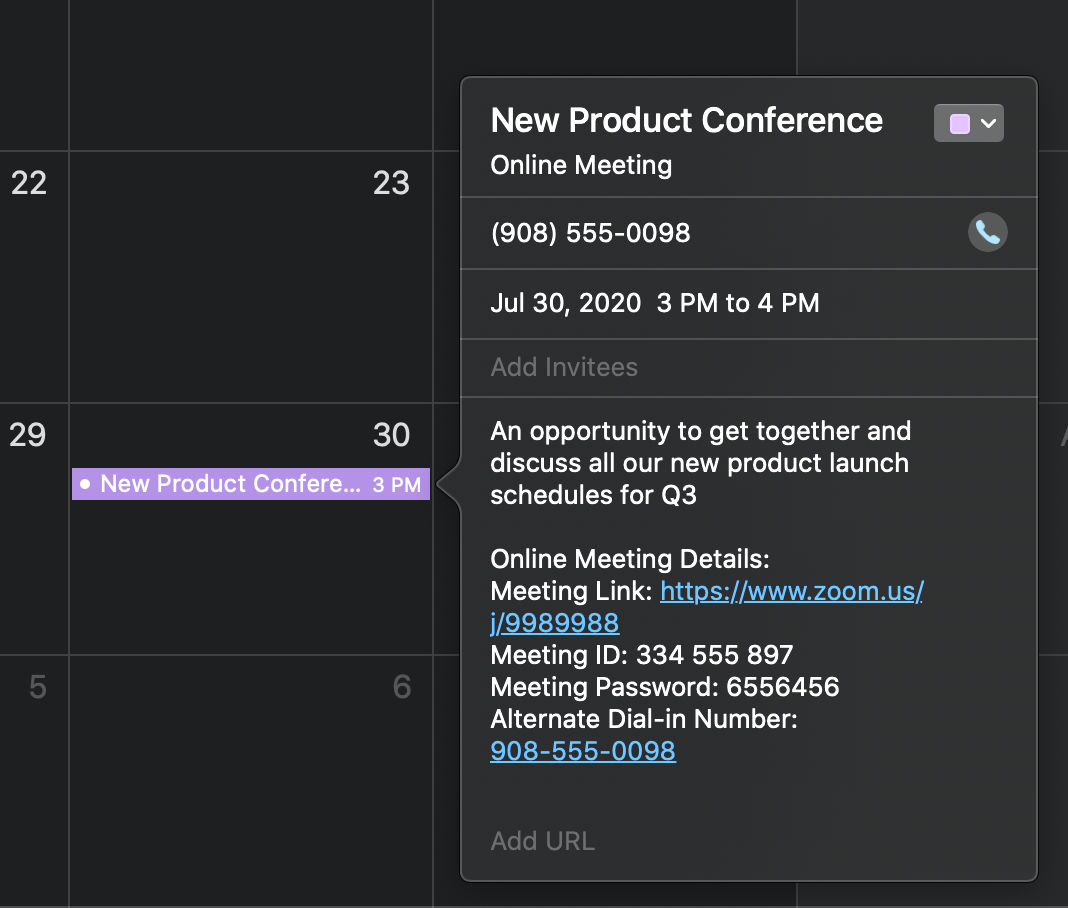Click the event description about Q3 launches

click(x=700, y=463)
